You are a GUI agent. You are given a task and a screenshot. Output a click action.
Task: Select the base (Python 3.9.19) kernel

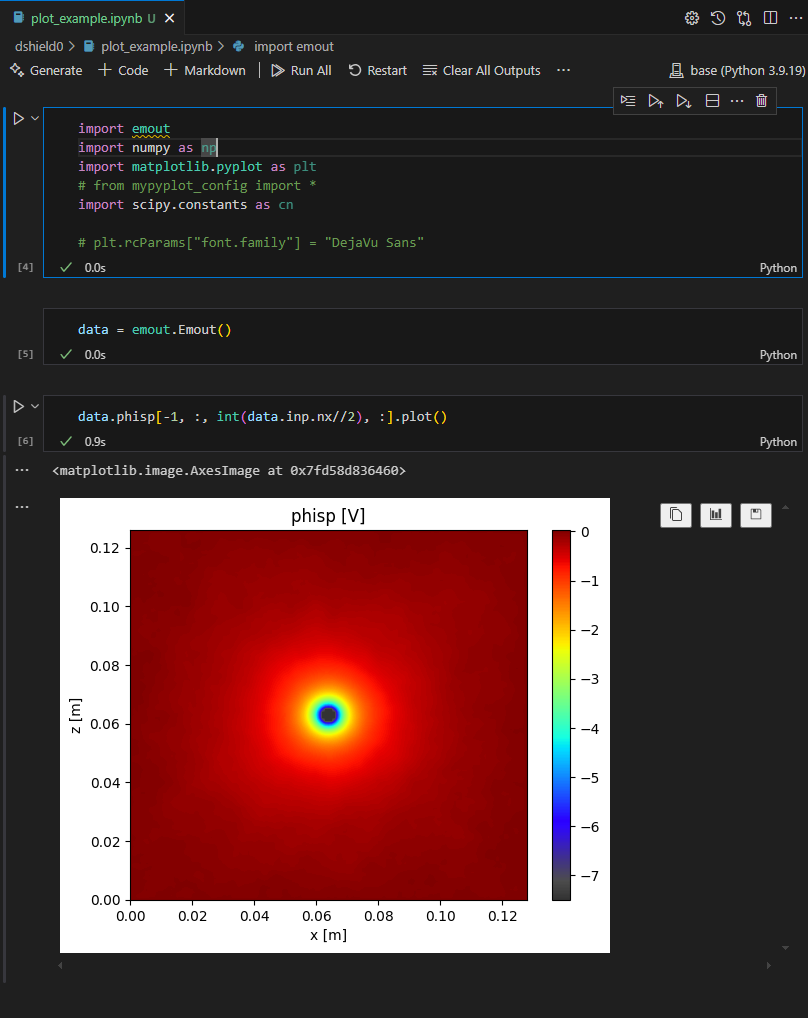[x=737, y=70]
